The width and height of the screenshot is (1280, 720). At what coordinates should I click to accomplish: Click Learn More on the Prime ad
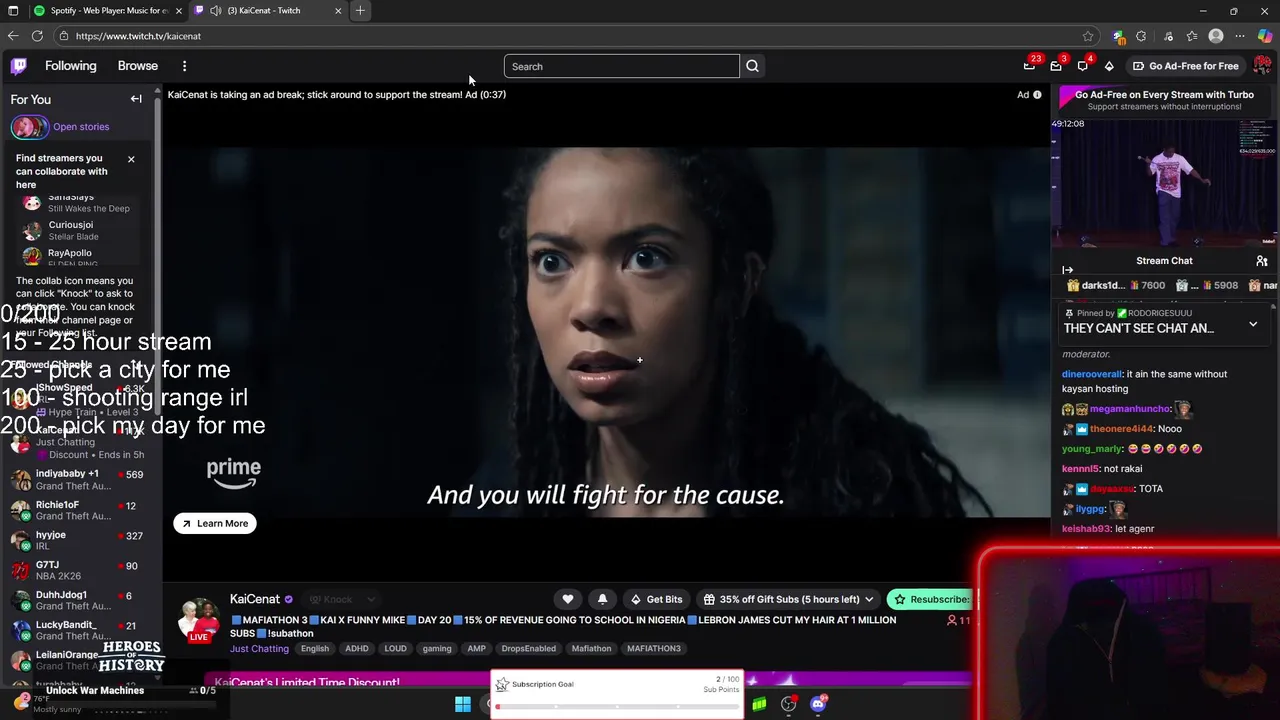215,523
